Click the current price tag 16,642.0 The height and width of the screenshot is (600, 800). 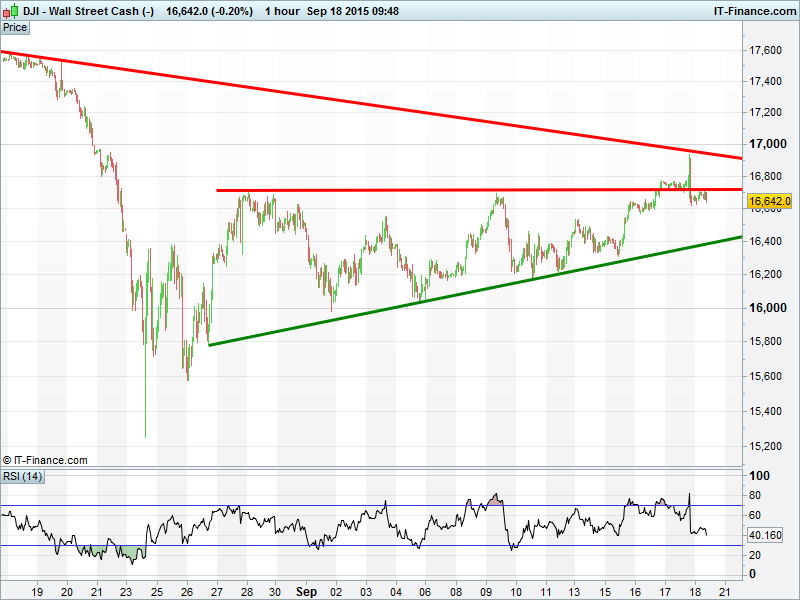coord(770,201)
